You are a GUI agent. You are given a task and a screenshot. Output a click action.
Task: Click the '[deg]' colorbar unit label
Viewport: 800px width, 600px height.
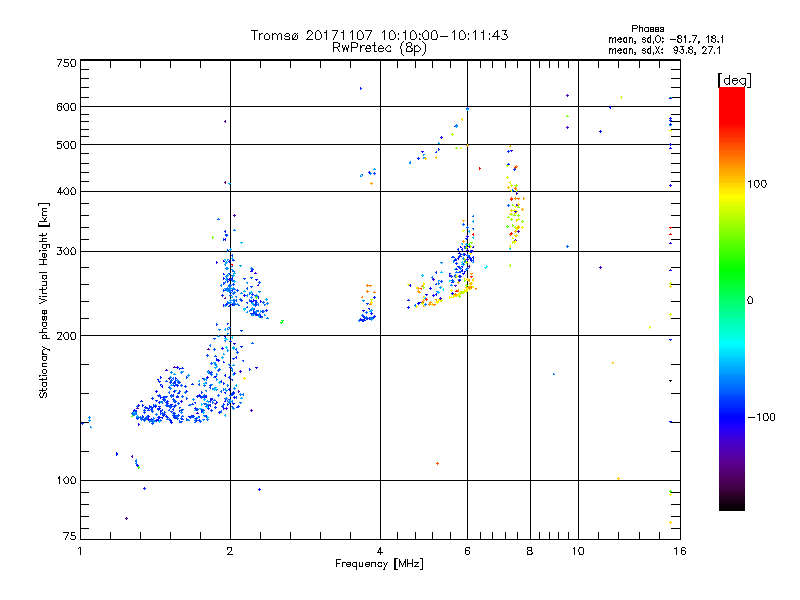coord(734,80)
